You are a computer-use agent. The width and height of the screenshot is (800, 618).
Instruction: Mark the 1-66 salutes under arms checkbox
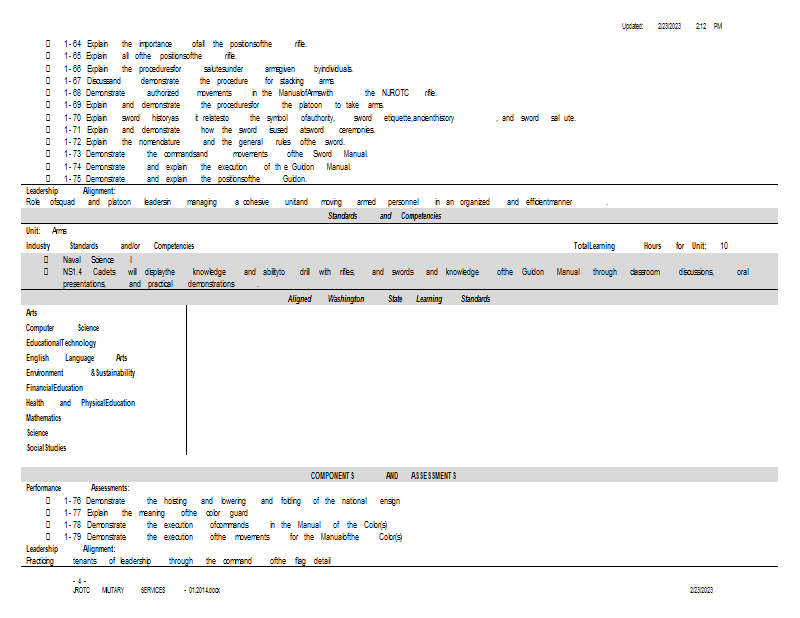click(x=48, y=68)
